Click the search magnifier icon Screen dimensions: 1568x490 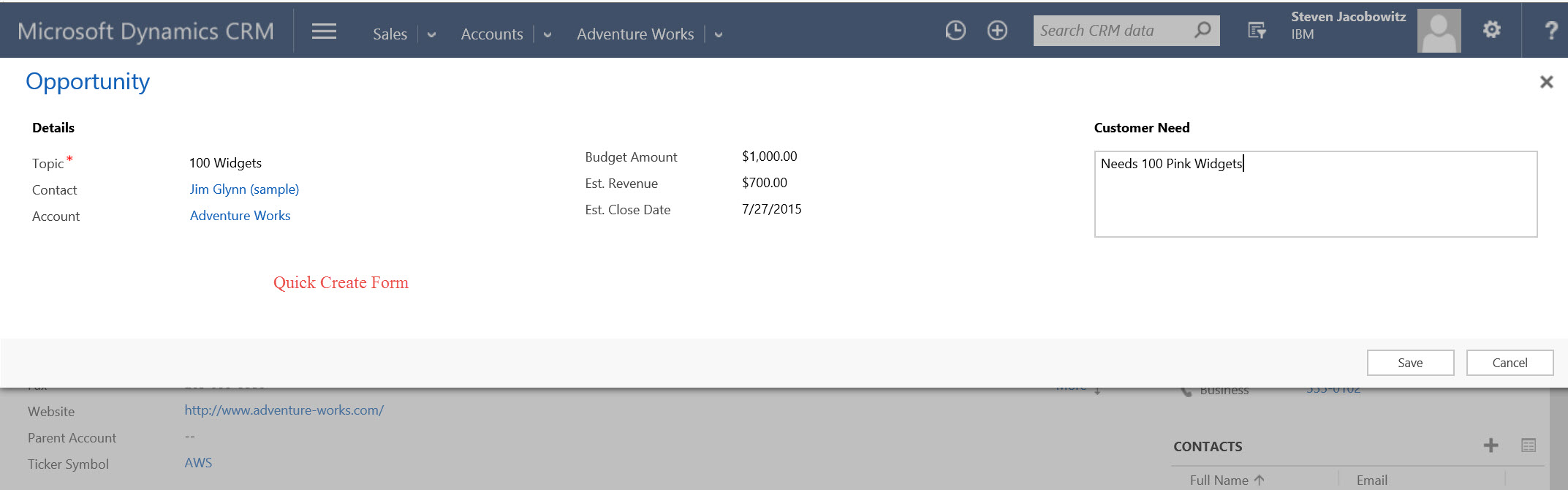click(x=1202, y=31)
